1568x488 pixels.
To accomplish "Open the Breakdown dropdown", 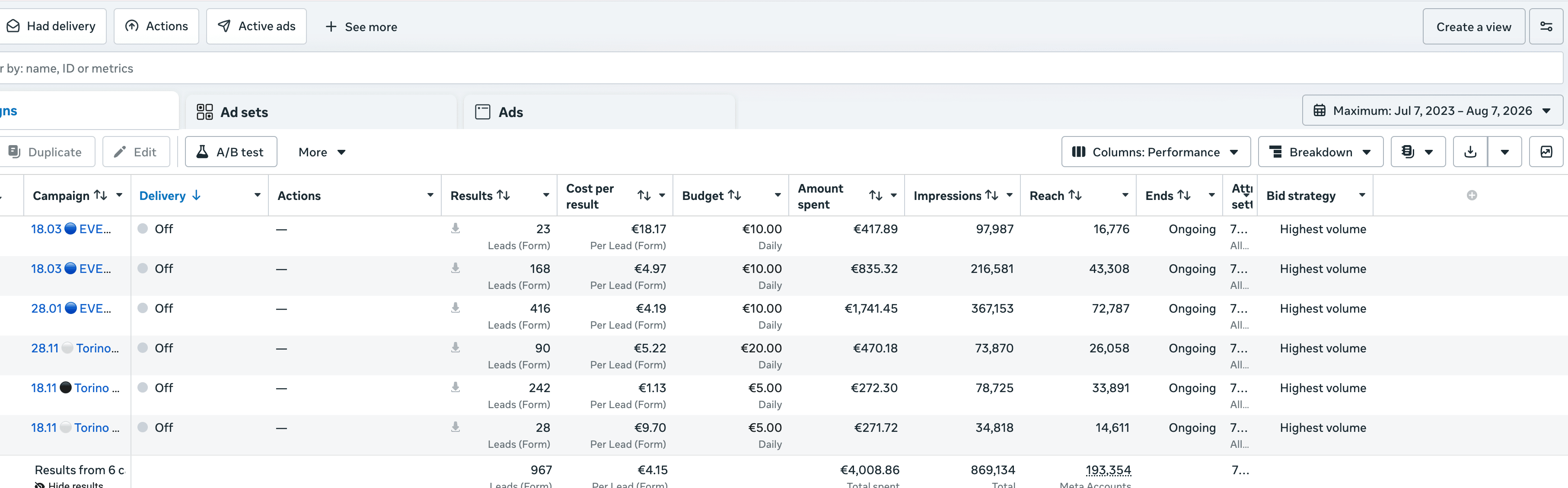I will click(1320, 152).
